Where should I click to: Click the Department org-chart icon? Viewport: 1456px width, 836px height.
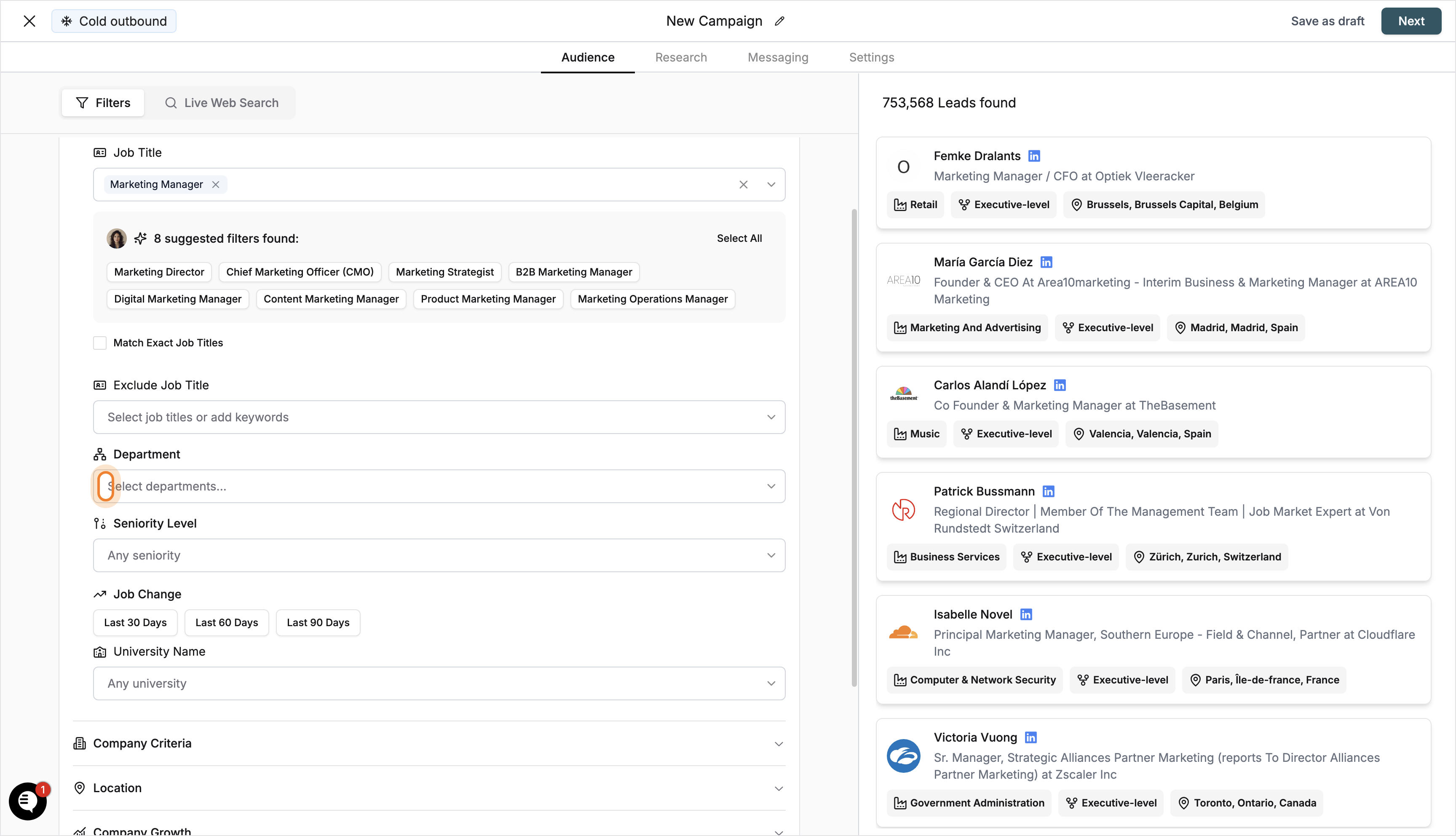100,454
